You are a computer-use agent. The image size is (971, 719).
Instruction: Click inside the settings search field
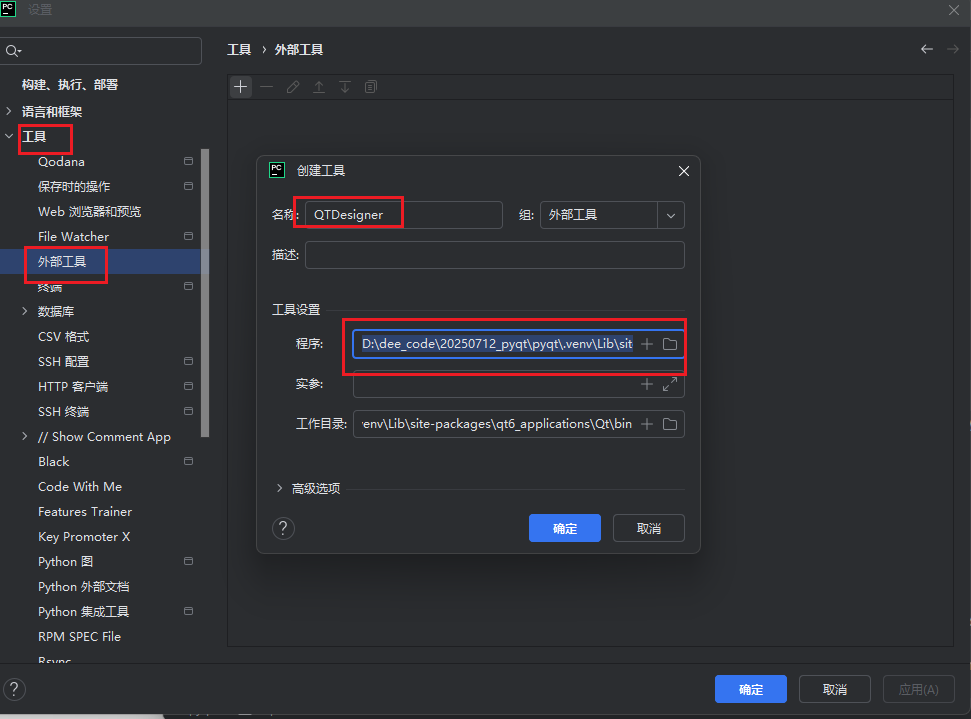(100, 49)
